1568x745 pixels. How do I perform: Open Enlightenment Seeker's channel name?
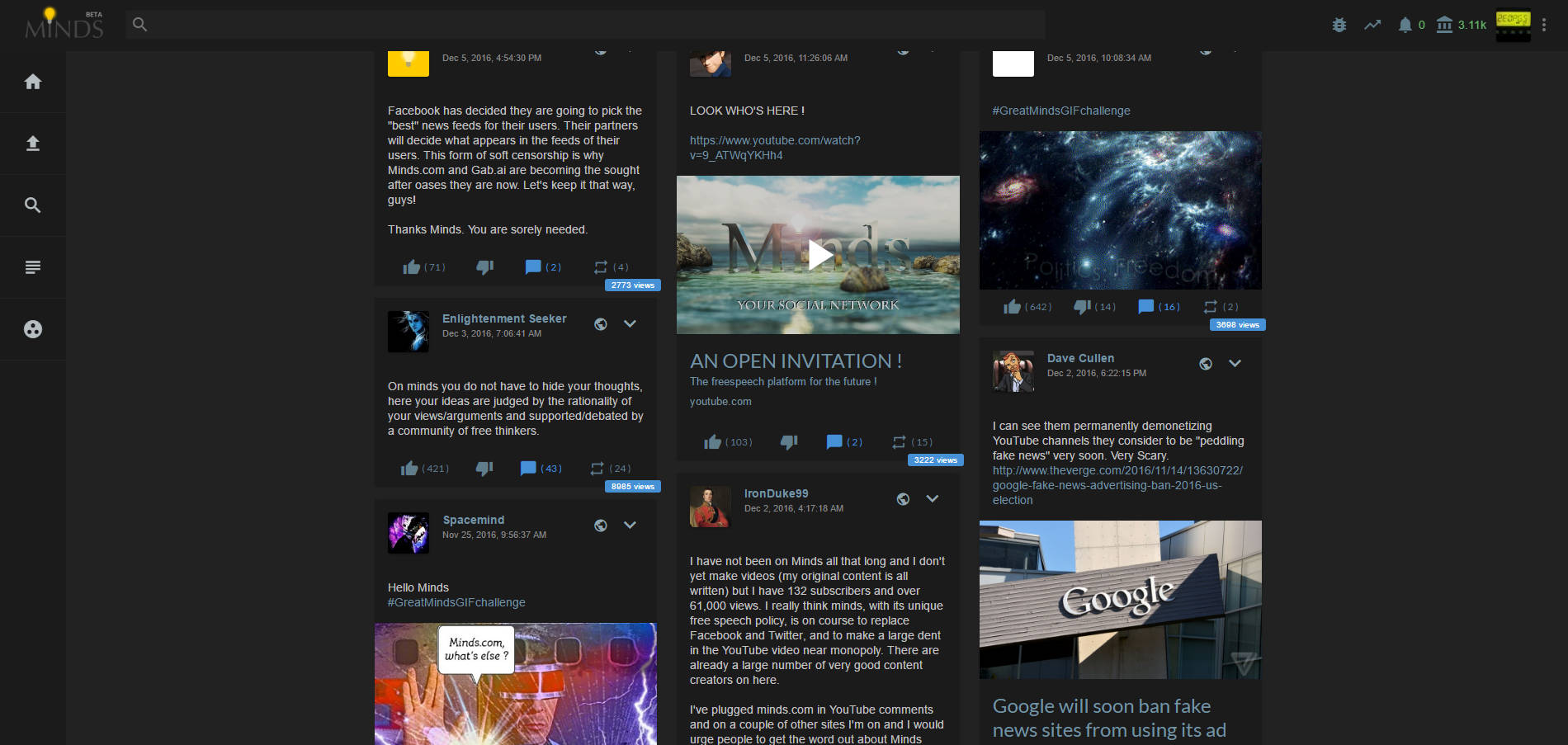(504, 318)
